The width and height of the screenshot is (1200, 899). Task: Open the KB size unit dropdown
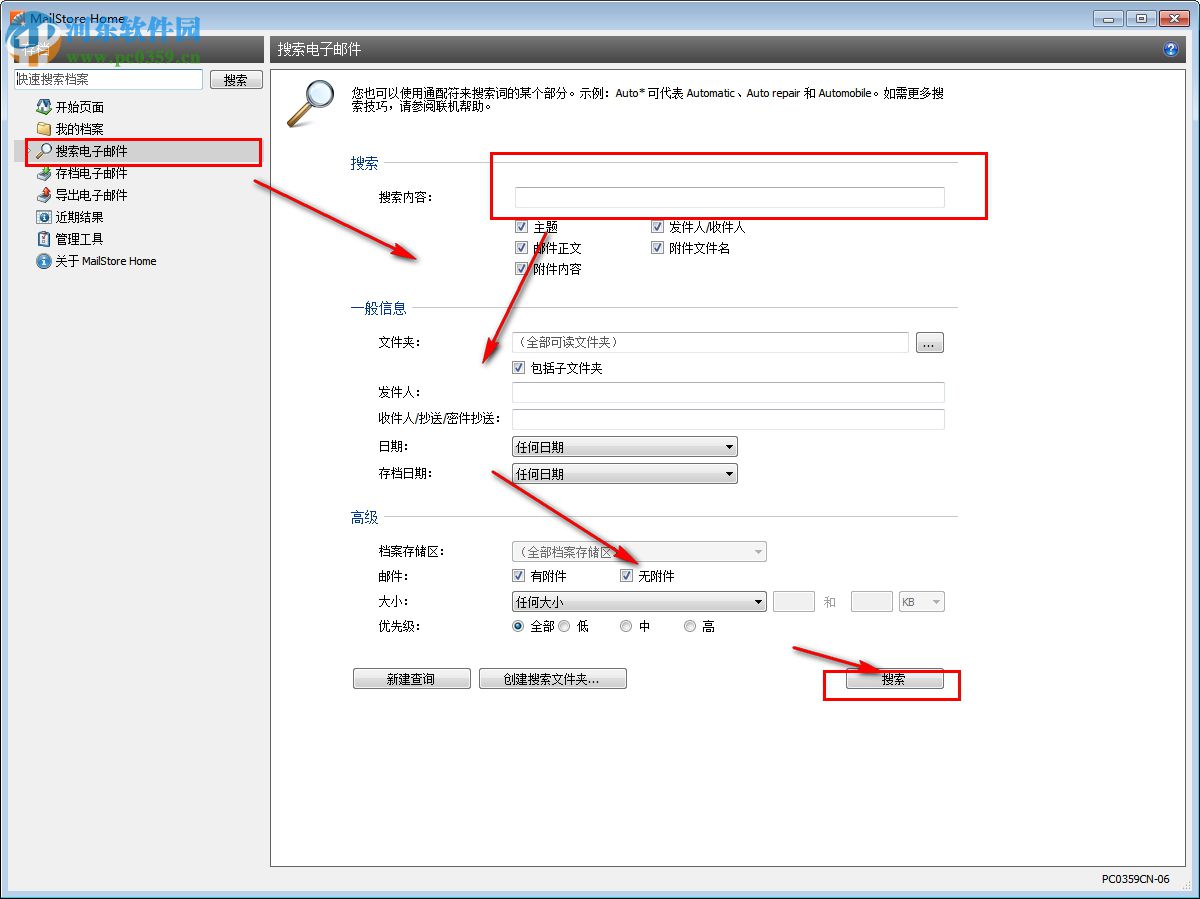(922, 602)
